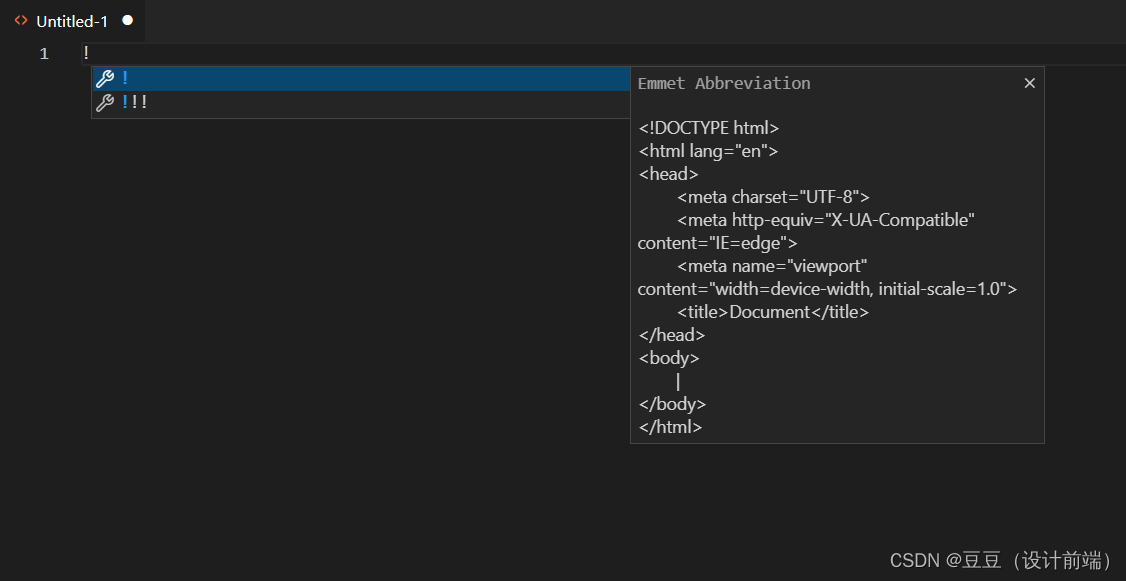
Task: Switch to the Untitled-1 editor tab
Action: click(70, 20)
